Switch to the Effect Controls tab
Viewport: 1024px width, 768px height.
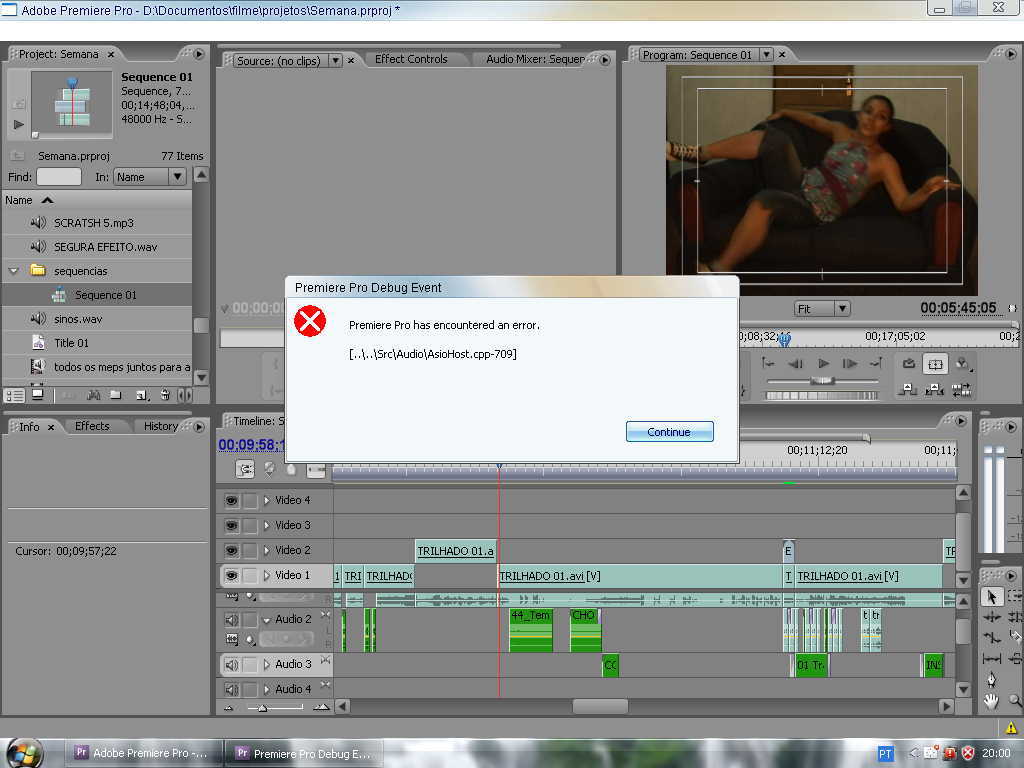pyautogui.click(x=411, y=59)
